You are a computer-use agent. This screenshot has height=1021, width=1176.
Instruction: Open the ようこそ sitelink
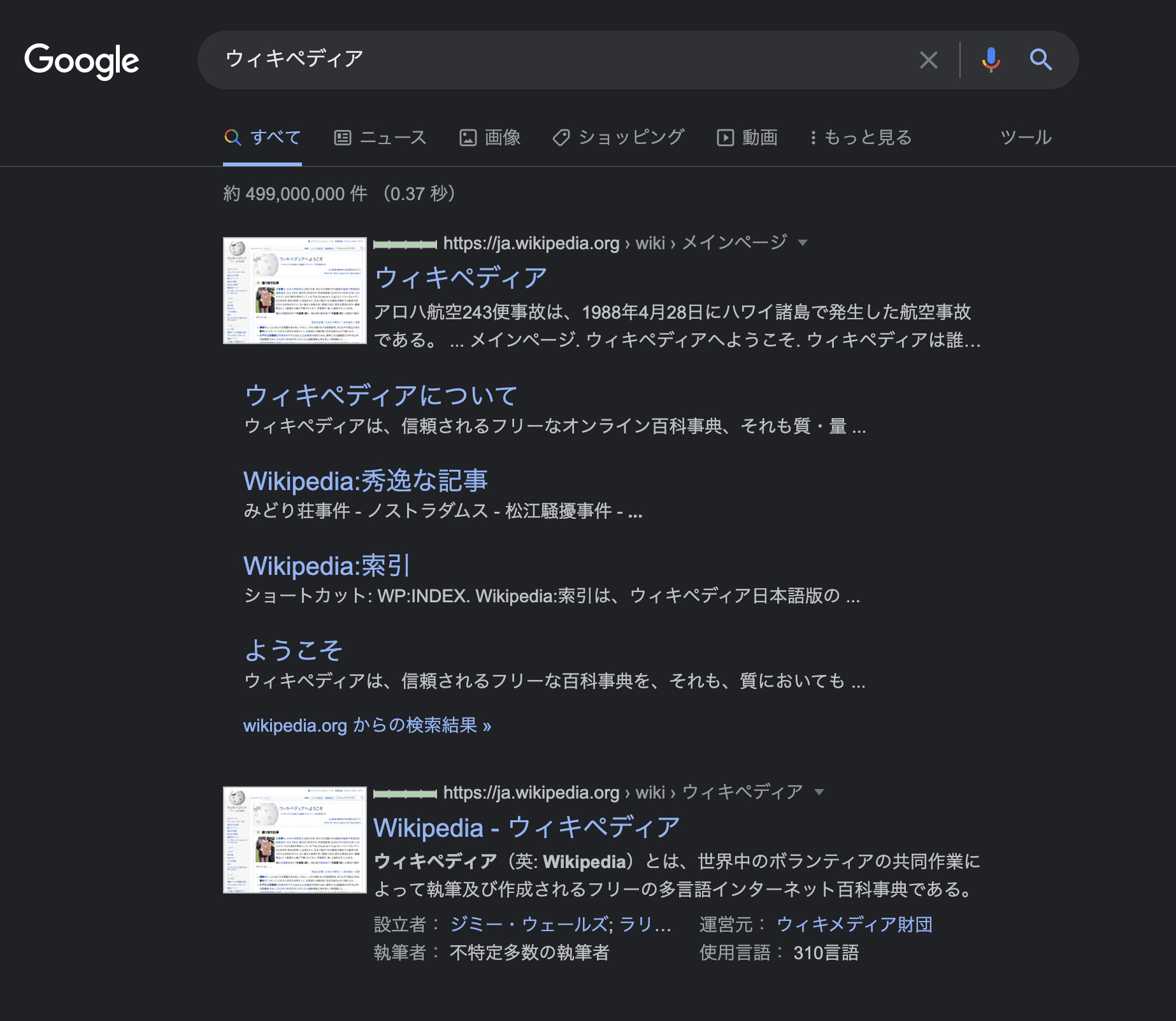pos(294,650)
